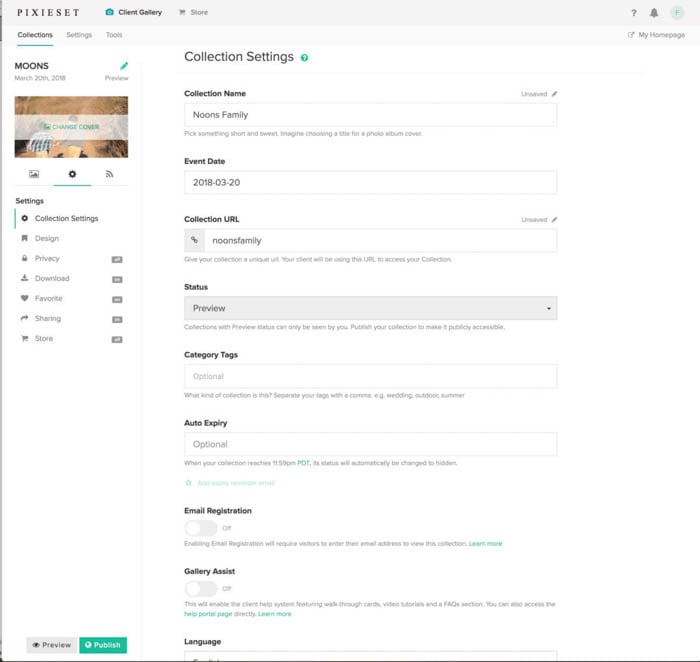Open the activity feed icon tab

pos(109,174)
